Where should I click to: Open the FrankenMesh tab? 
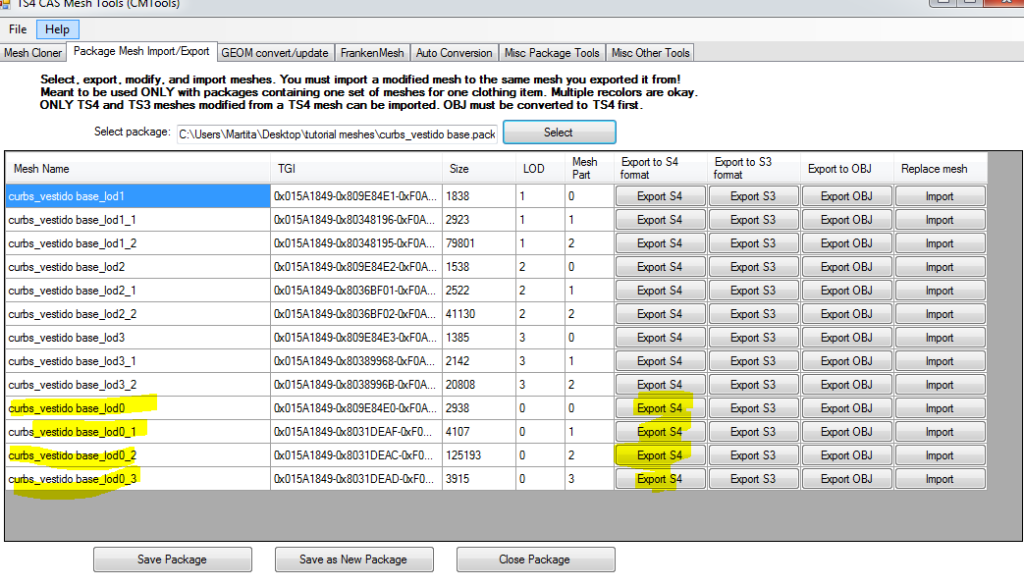click(371, 53)
